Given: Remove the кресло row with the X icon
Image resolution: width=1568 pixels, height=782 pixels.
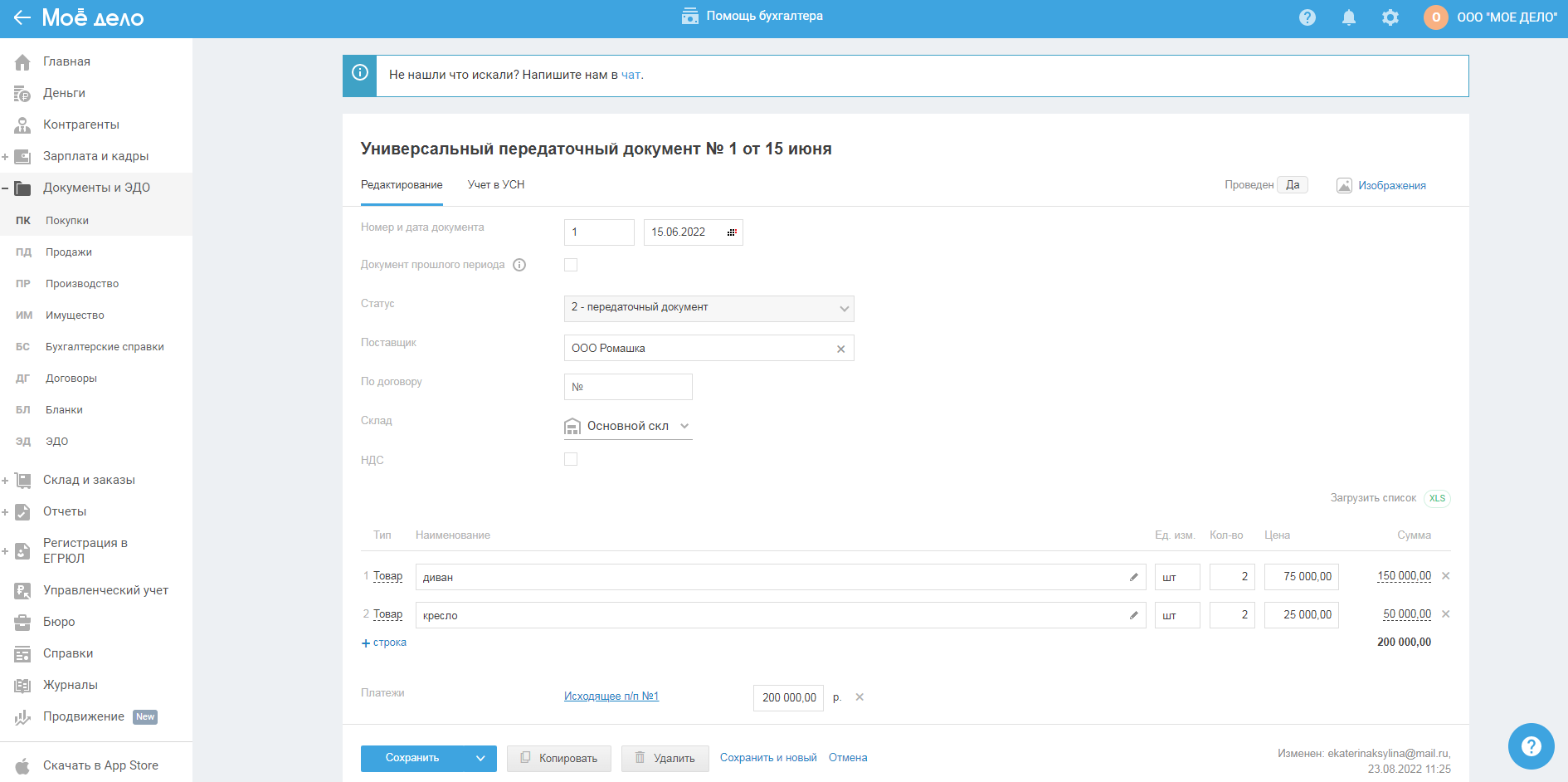Looking at the screenshot, I should [x=1446, y=614].
